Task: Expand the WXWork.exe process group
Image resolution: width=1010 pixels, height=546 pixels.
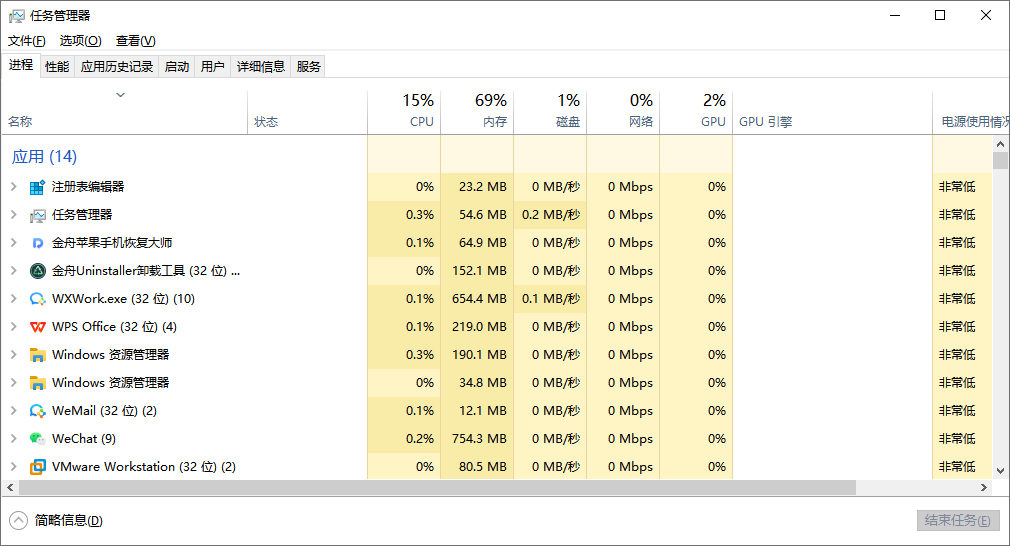Action: coord(14,299)
